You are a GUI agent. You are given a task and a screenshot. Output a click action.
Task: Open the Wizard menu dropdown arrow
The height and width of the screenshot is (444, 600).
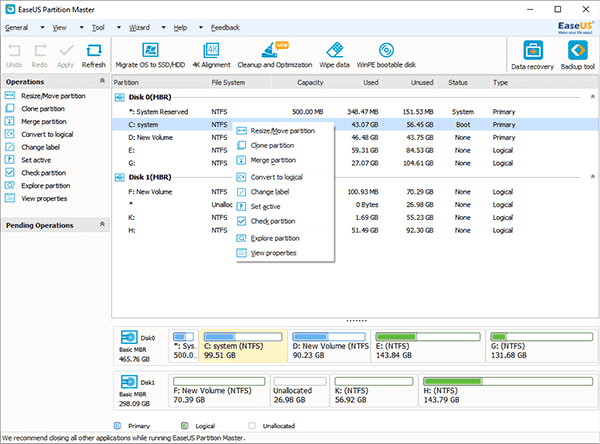[x=164, y=28]
